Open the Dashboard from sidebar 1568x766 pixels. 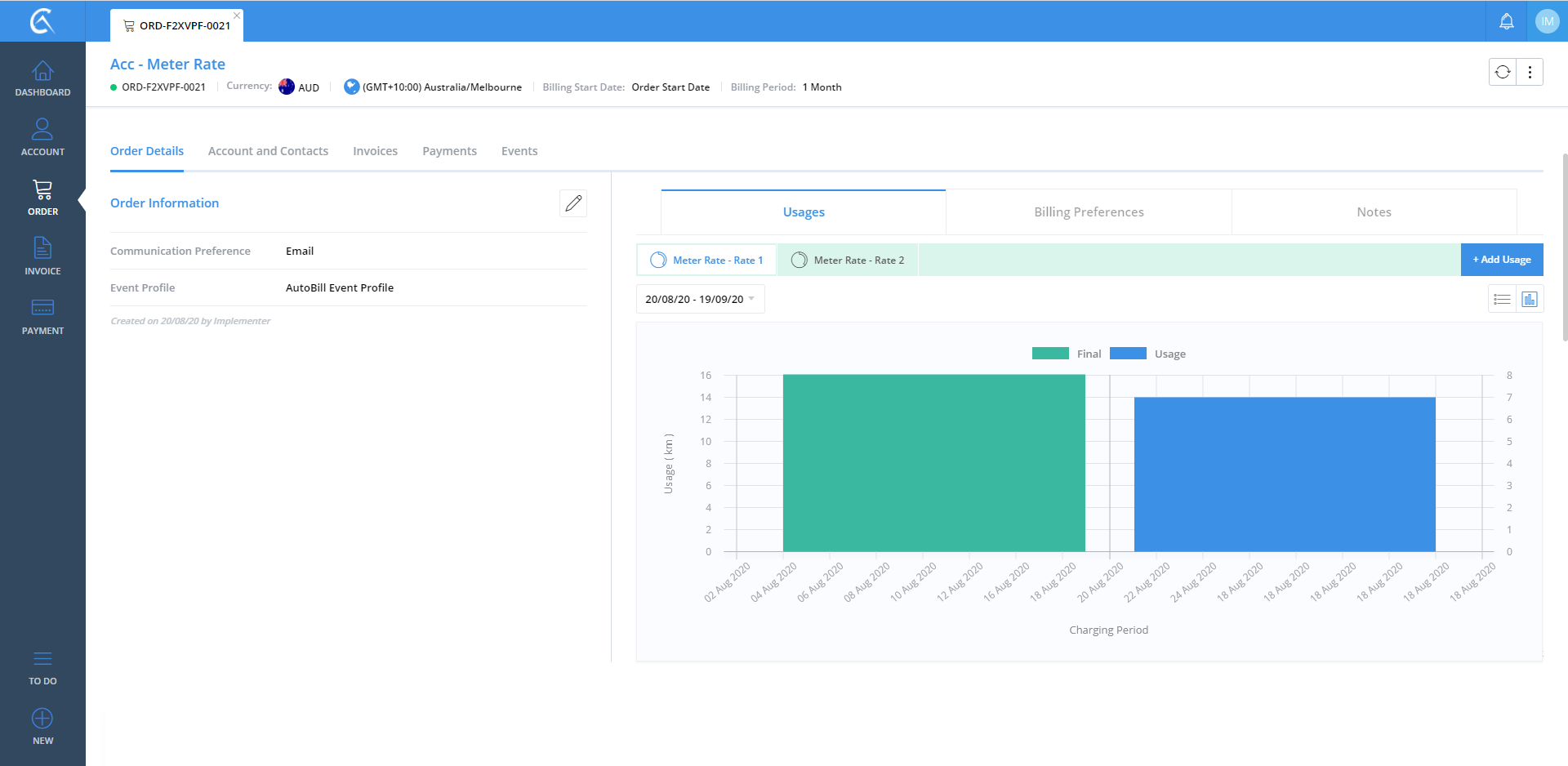(42, 78)
